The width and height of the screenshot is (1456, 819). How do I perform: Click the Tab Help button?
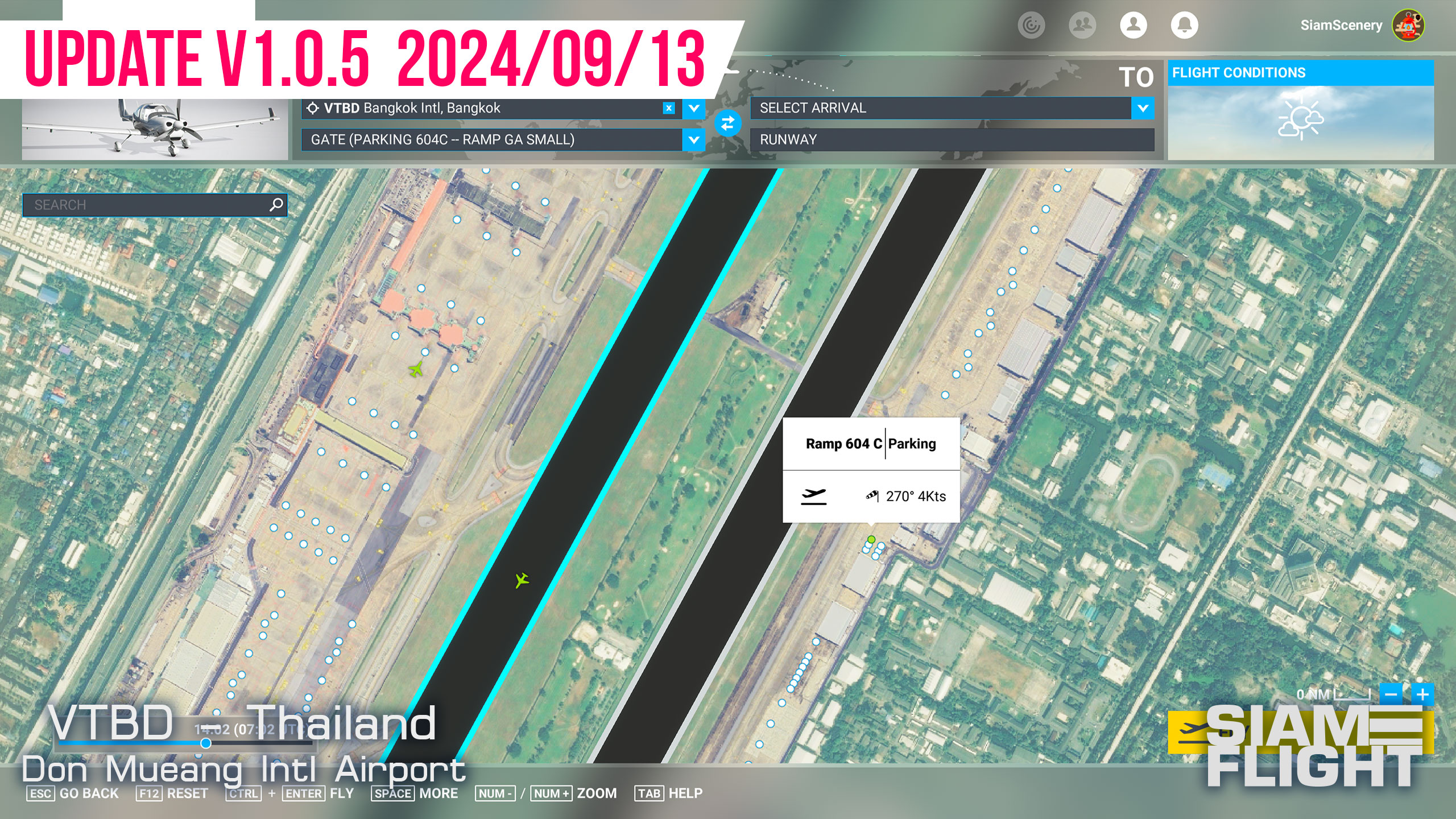(x=668, y=793)
